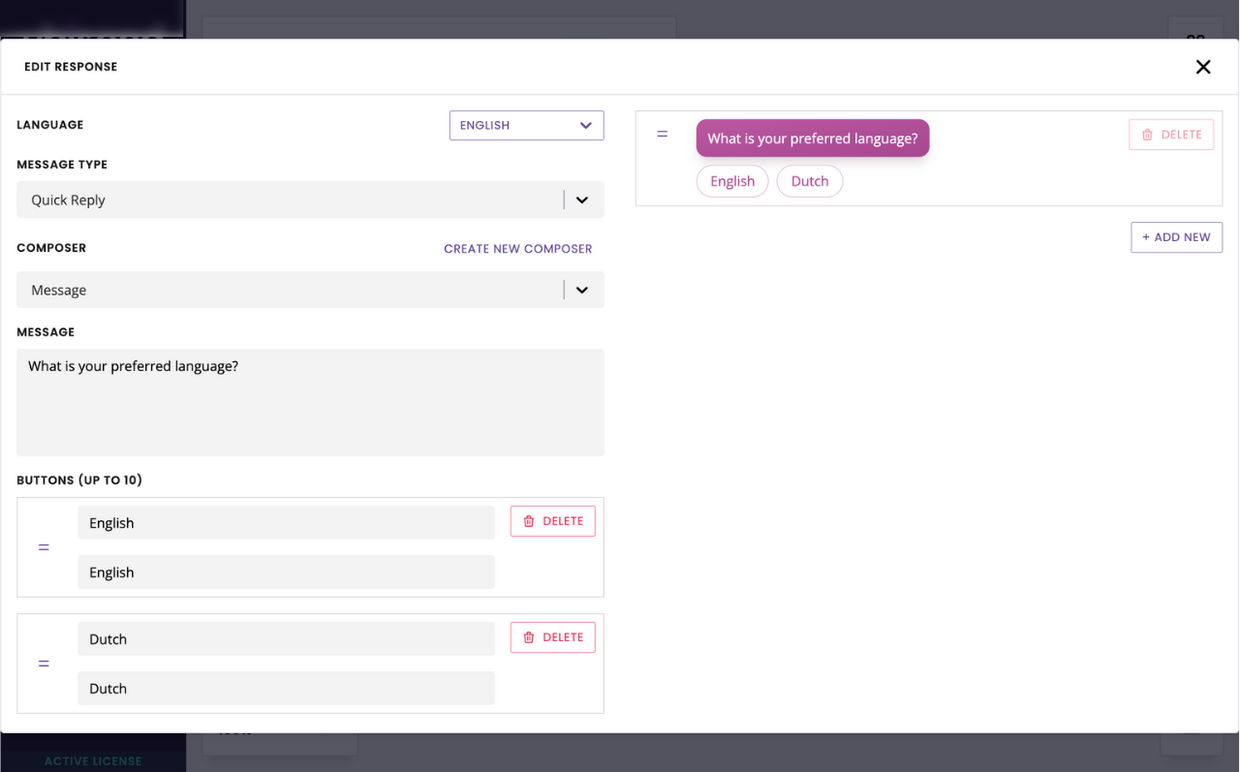Click the English button title field

tap(286, 522)
